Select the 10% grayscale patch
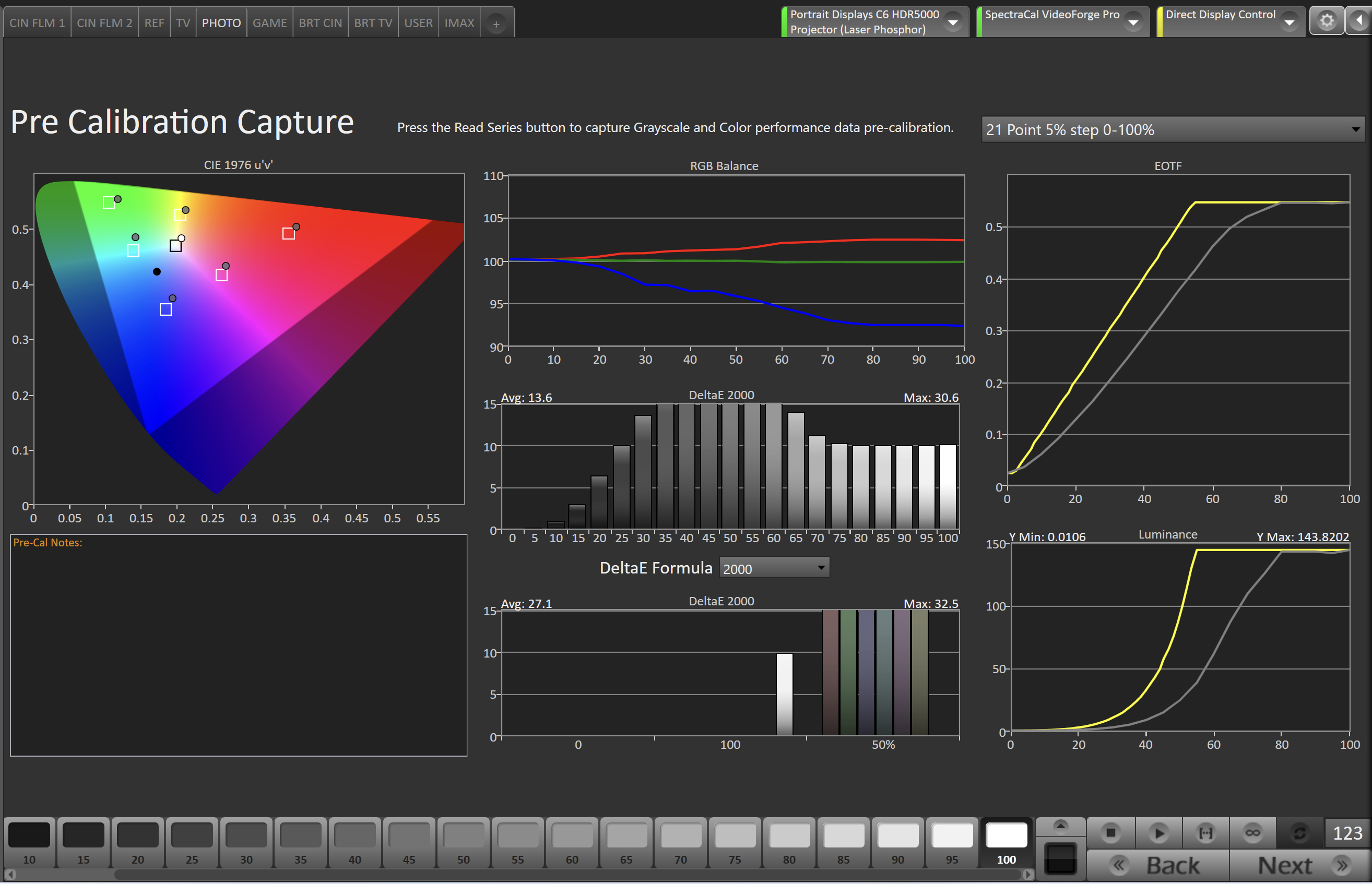Screen dimensions: 1372x884 coord(29,843)
